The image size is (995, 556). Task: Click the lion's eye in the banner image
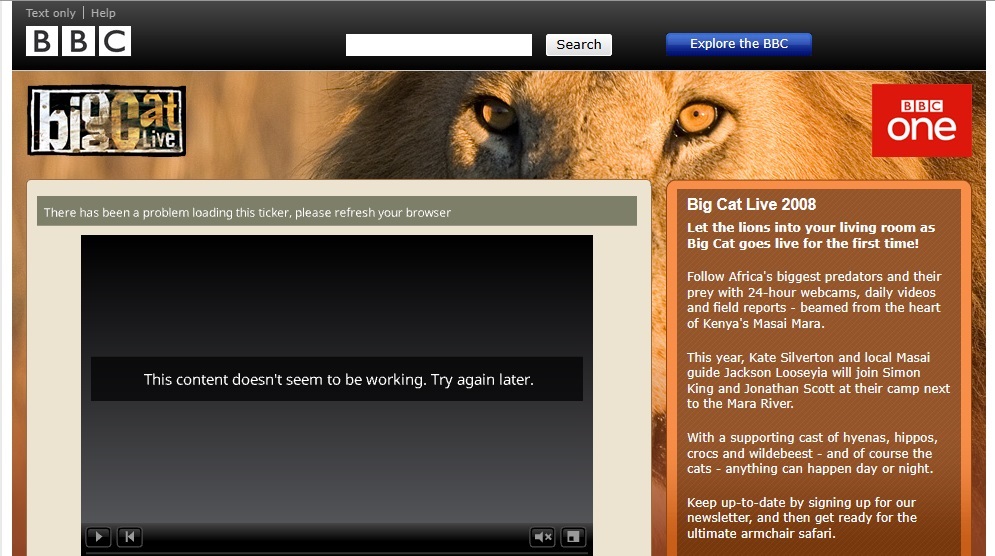click(696, 118)
